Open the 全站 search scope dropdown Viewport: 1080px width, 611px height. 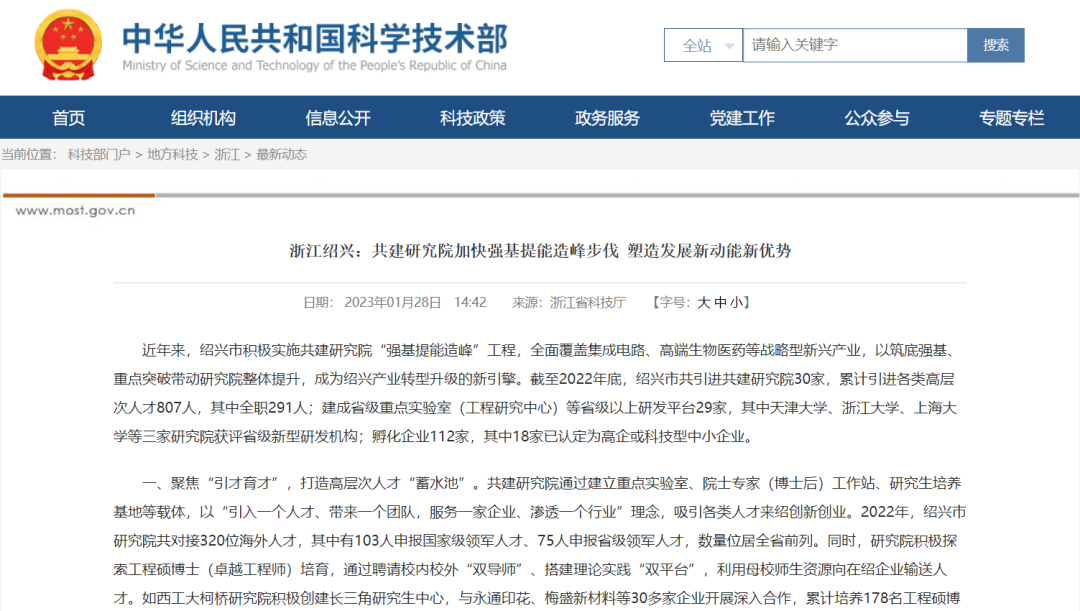point(703,45)
